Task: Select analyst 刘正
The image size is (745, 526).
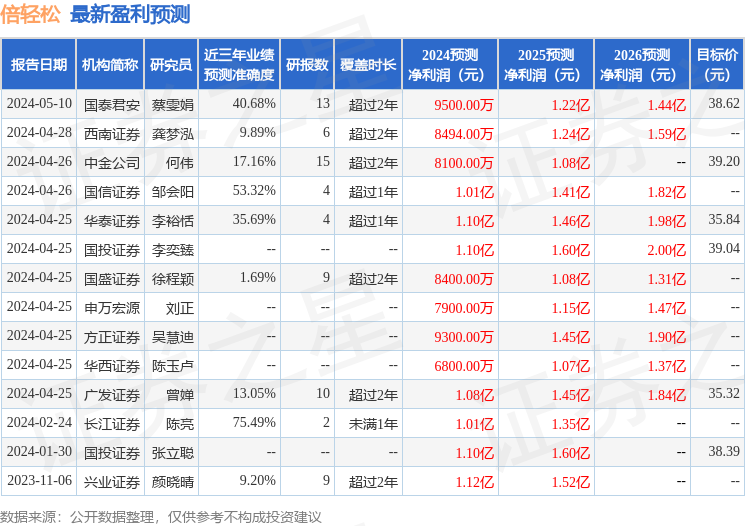Action: click(x=180, y=308)
